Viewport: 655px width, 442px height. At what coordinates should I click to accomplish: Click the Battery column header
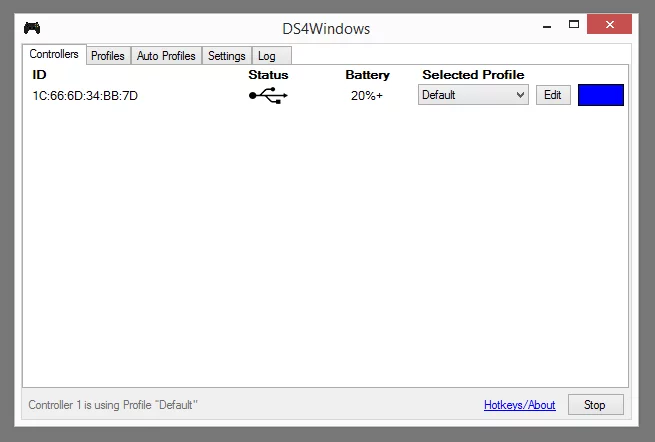point(367,75)
